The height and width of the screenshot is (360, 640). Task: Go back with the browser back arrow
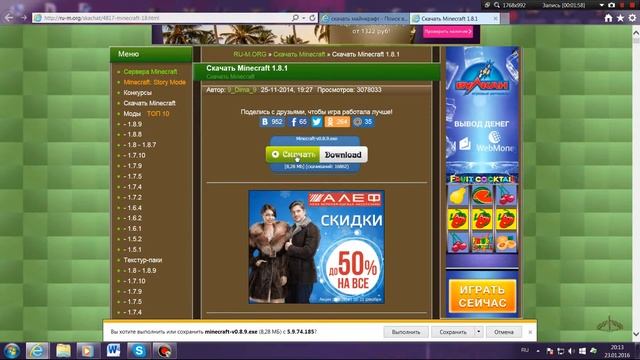(x=9, y=18)
